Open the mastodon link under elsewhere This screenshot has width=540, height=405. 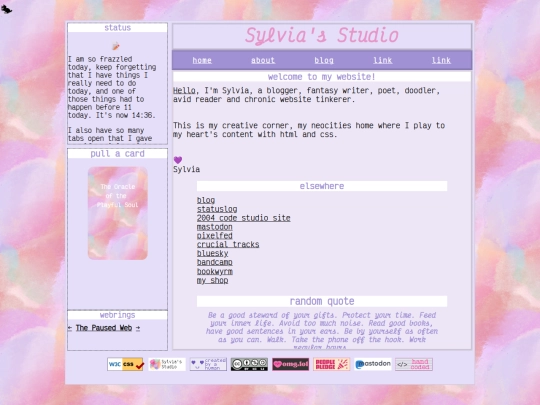tap(215, 227)
